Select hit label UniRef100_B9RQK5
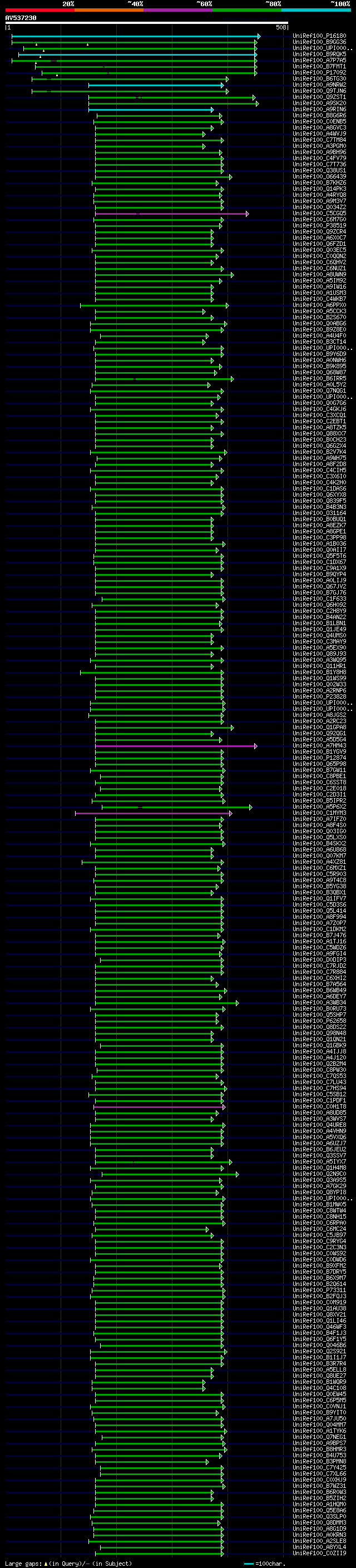 (x=319, y=54)
